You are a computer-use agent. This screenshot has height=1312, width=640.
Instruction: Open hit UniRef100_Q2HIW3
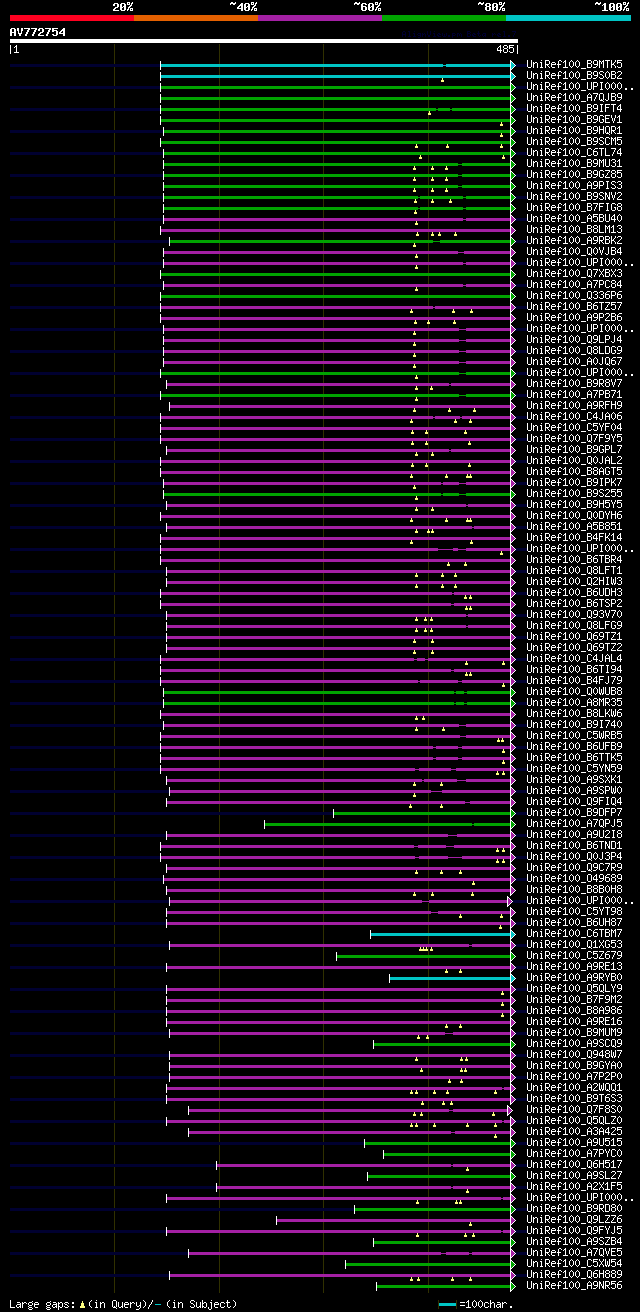tap(574, 581)
